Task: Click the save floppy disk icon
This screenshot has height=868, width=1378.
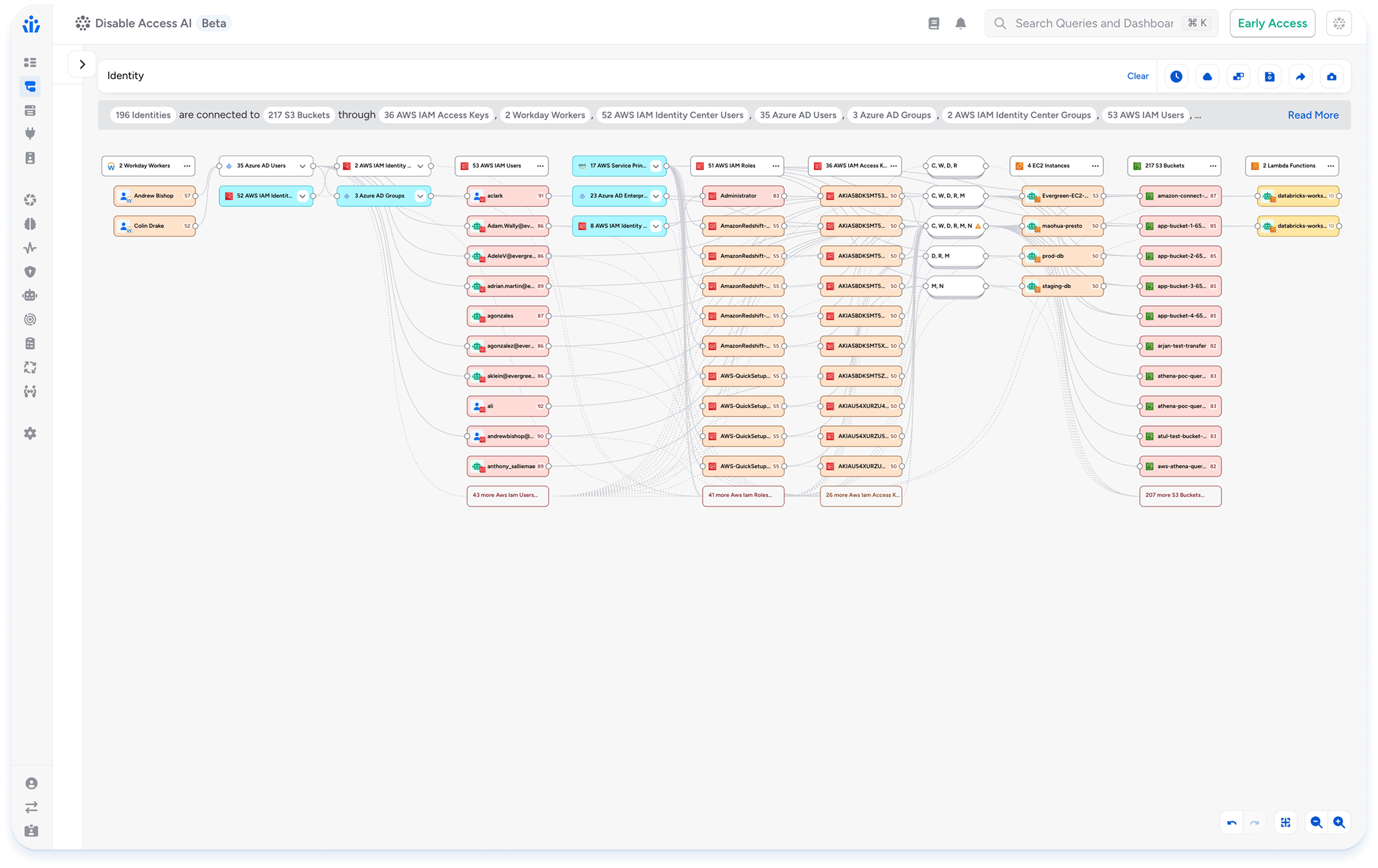Action: click(1269, 77)
